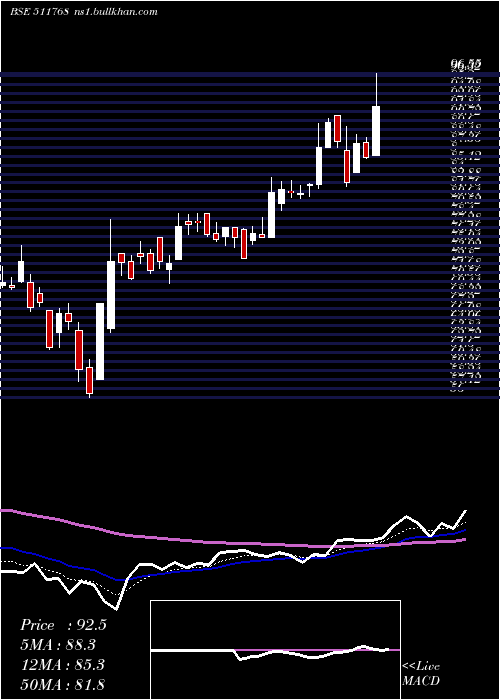Select the Price : 92.5 readout

(x=63, y=625)
